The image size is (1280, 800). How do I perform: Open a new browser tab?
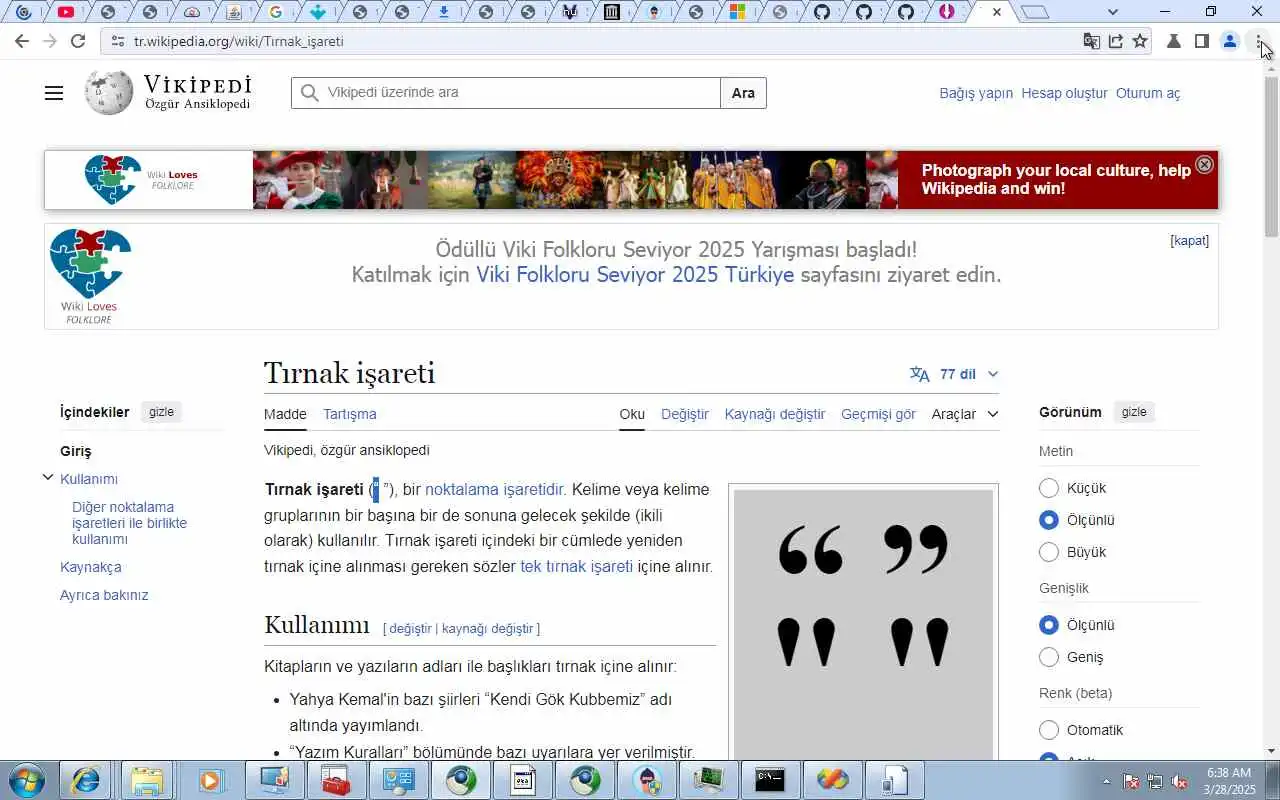pyautogui.click(x=1036, y=12)
